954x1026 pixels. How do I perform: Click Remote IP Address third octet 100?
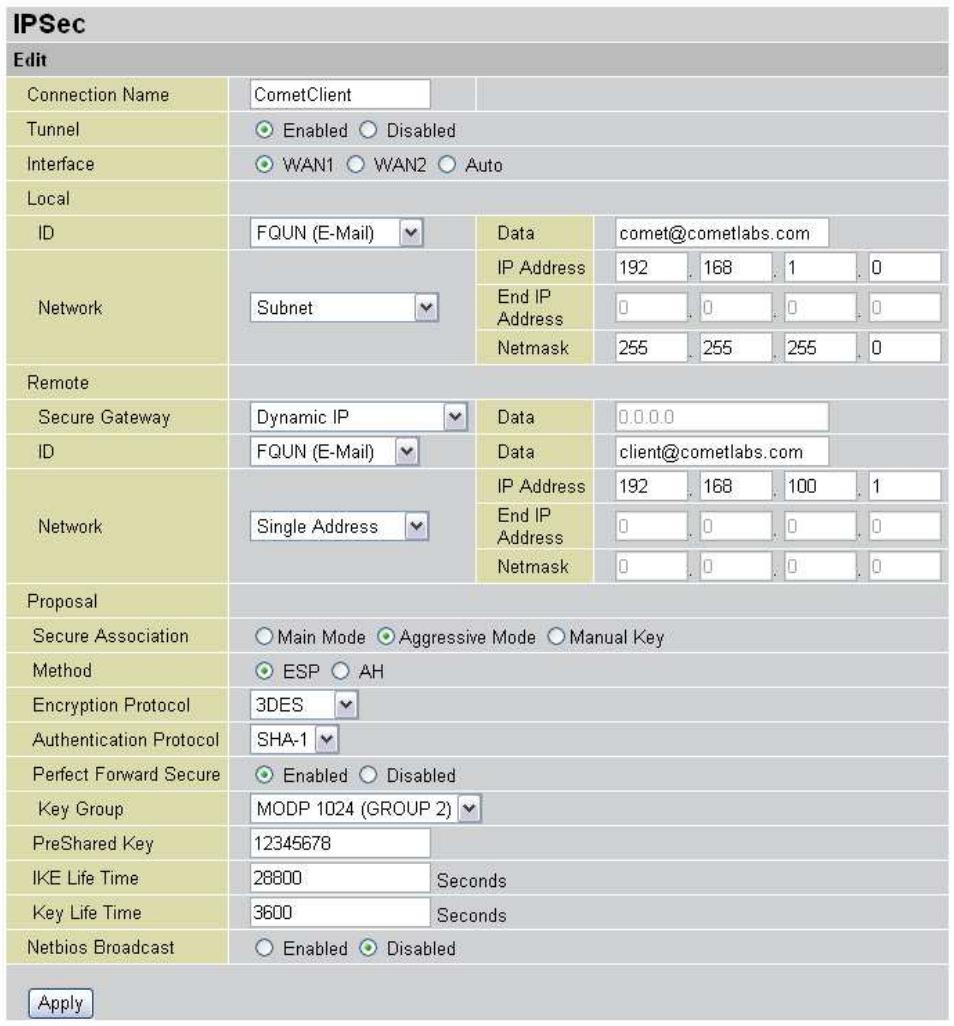[x=820, y=486]
